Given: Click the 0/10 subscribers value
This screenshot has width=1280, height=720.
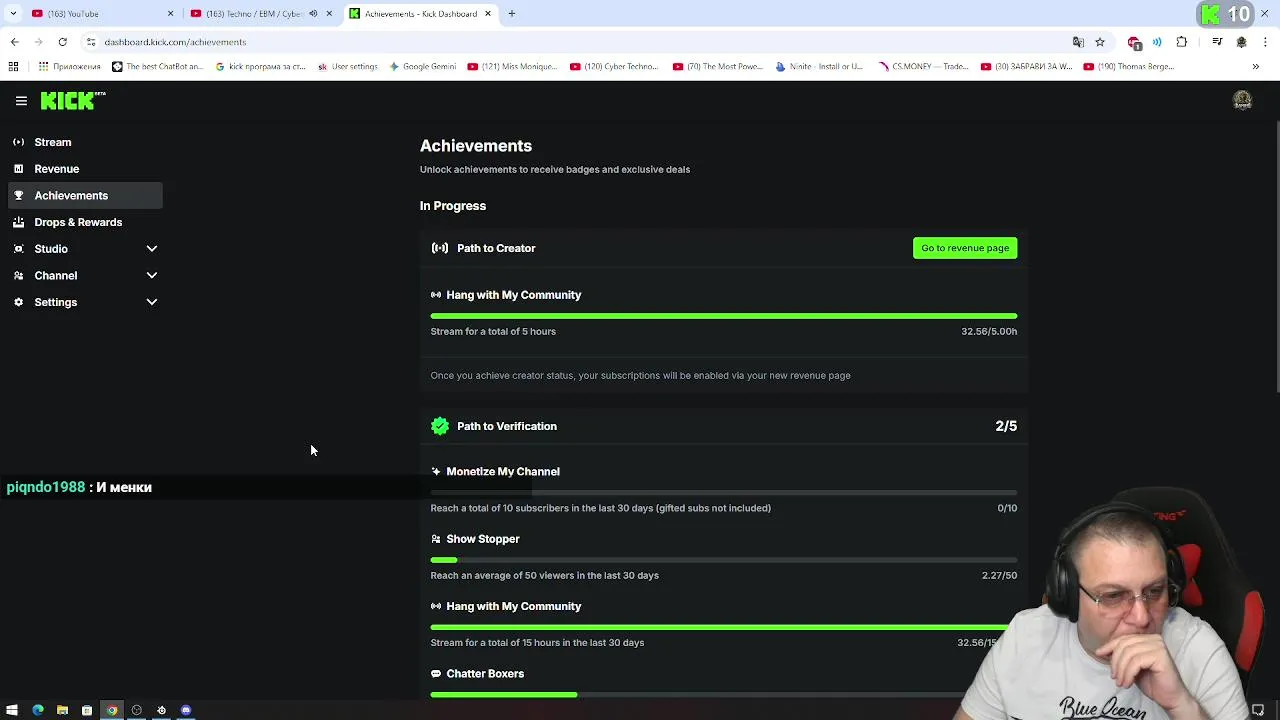Looking at the screenshot, I should point(1007,508).
